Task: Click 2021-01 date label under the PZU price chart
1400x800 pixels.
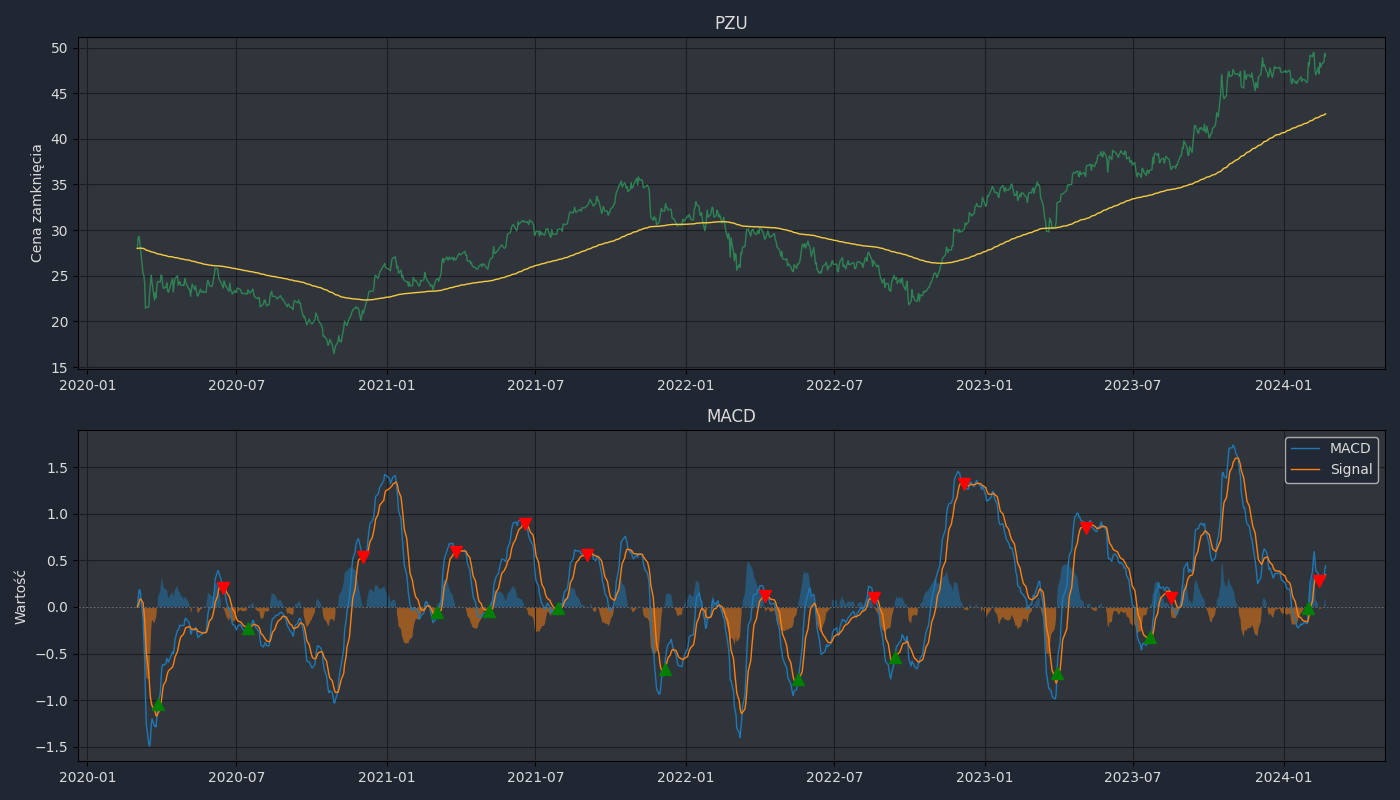Action: (387, 385)
